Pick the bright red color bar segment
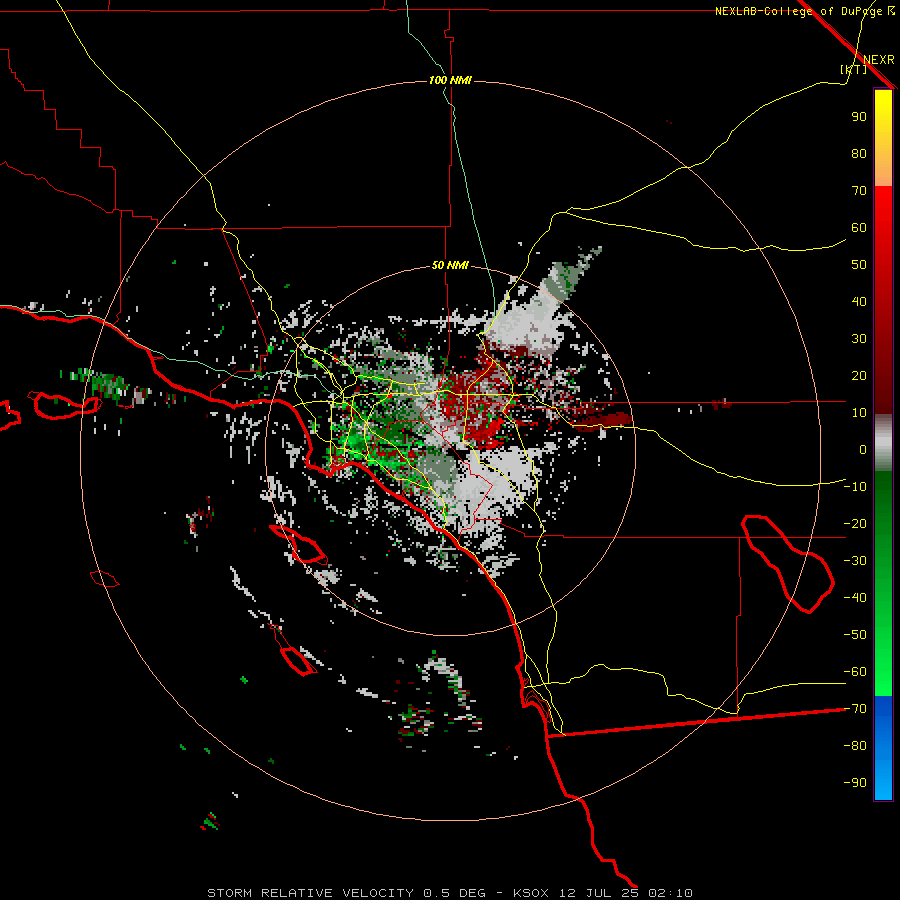 (883, 210)
